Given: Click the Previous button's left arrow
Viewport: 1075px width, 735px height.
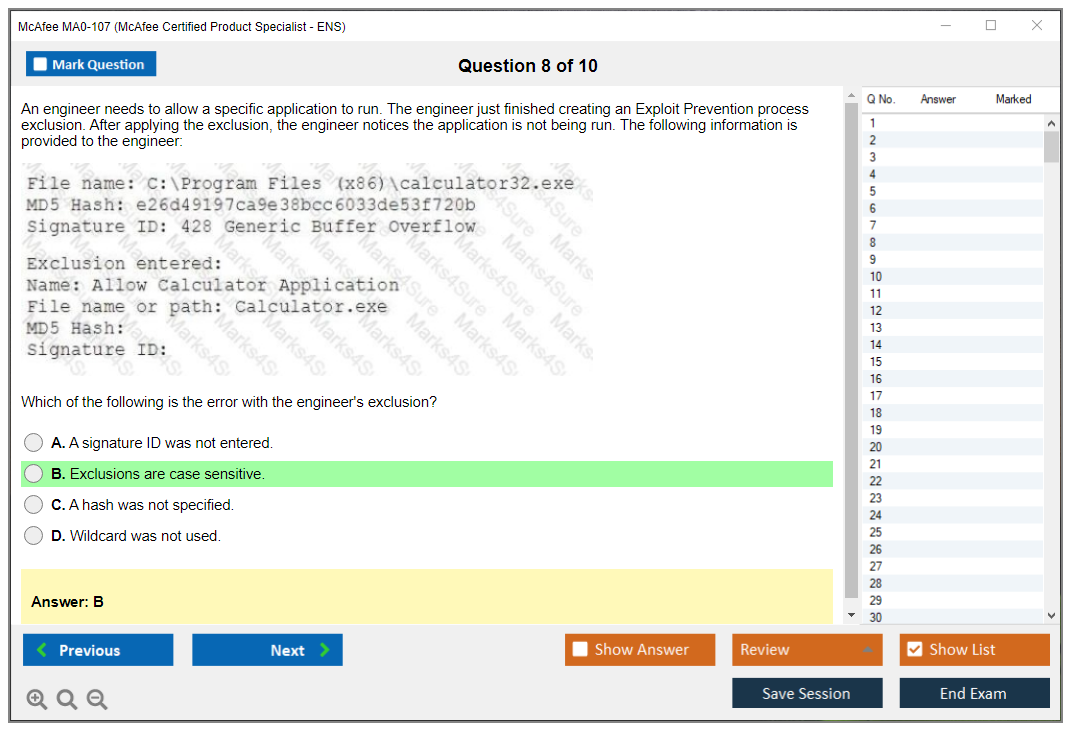Looking at the screenshot, I should point(42,650).
